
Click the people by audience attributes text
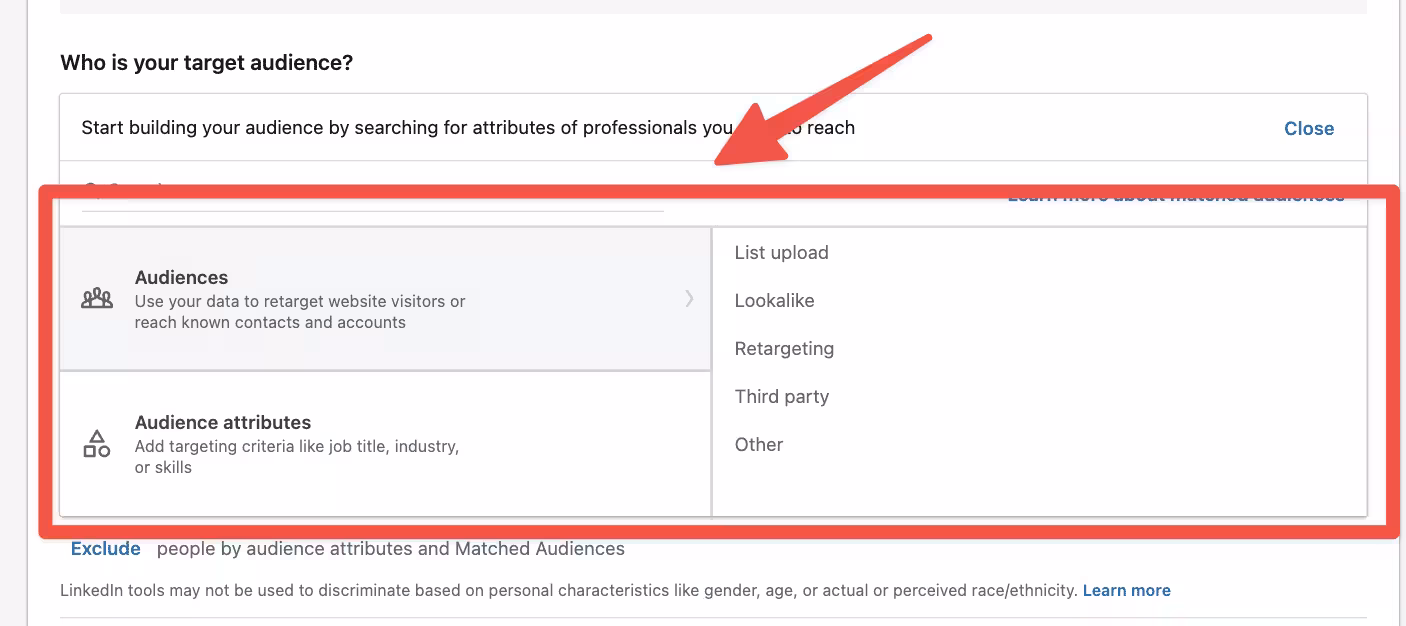[x=390, y=549]
